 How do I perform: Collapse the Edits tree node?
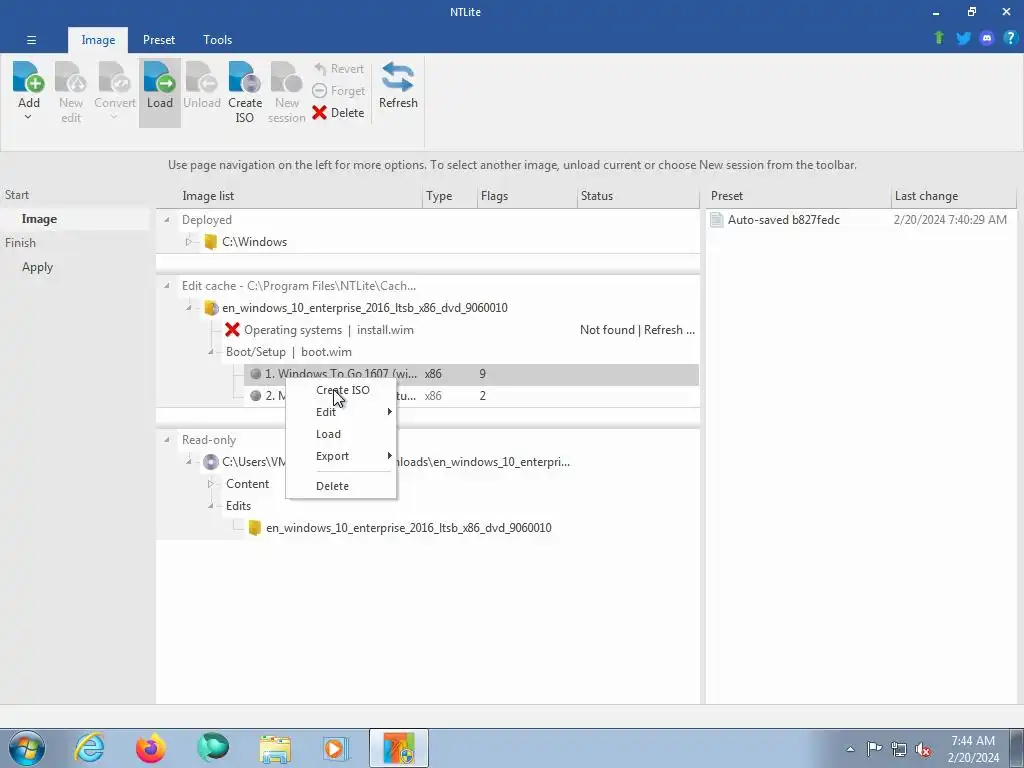(211, 506)
